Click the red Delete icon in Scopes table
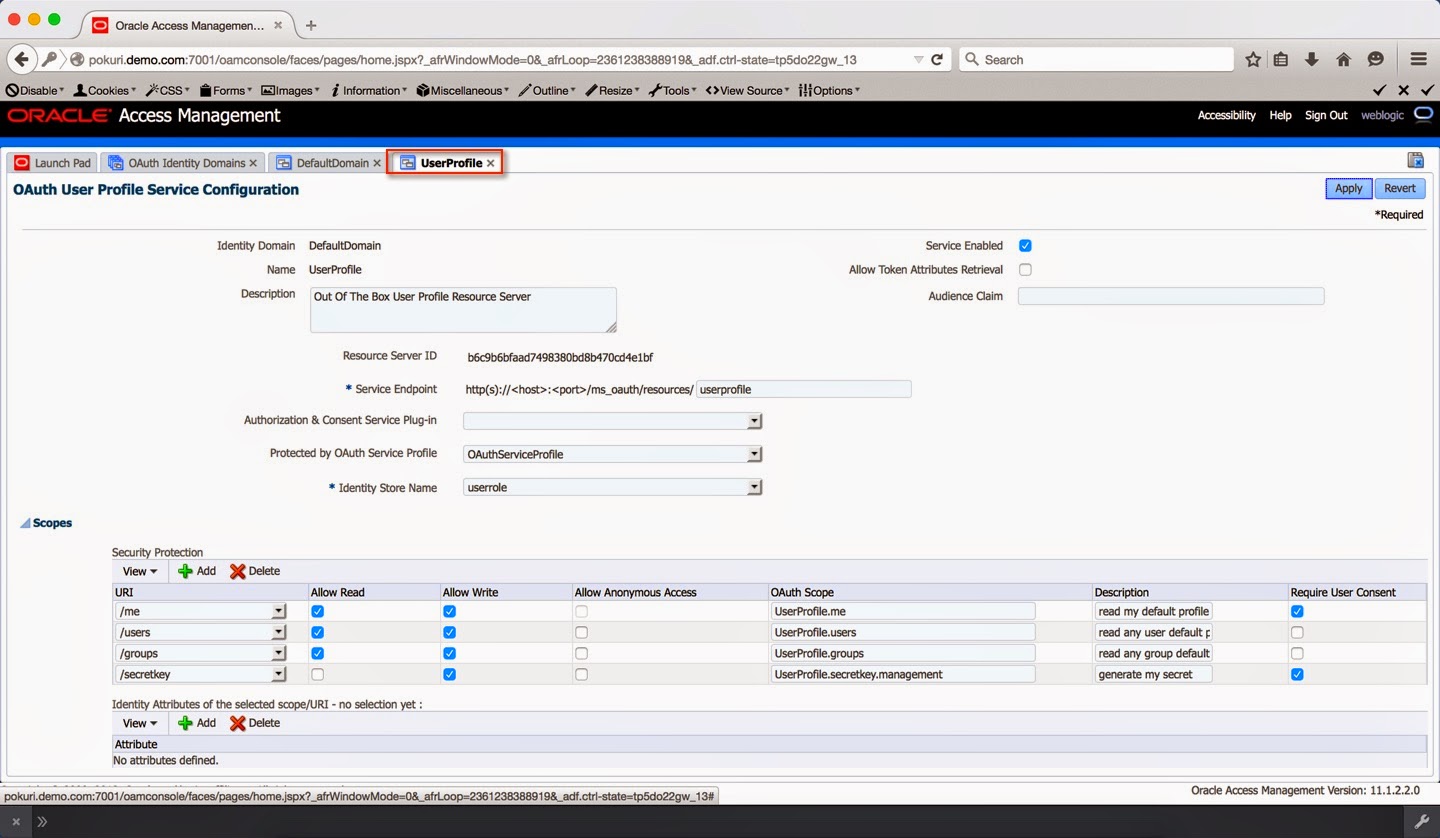The height and width of the screenshot is (838, 1440). [x=239, y=571]
